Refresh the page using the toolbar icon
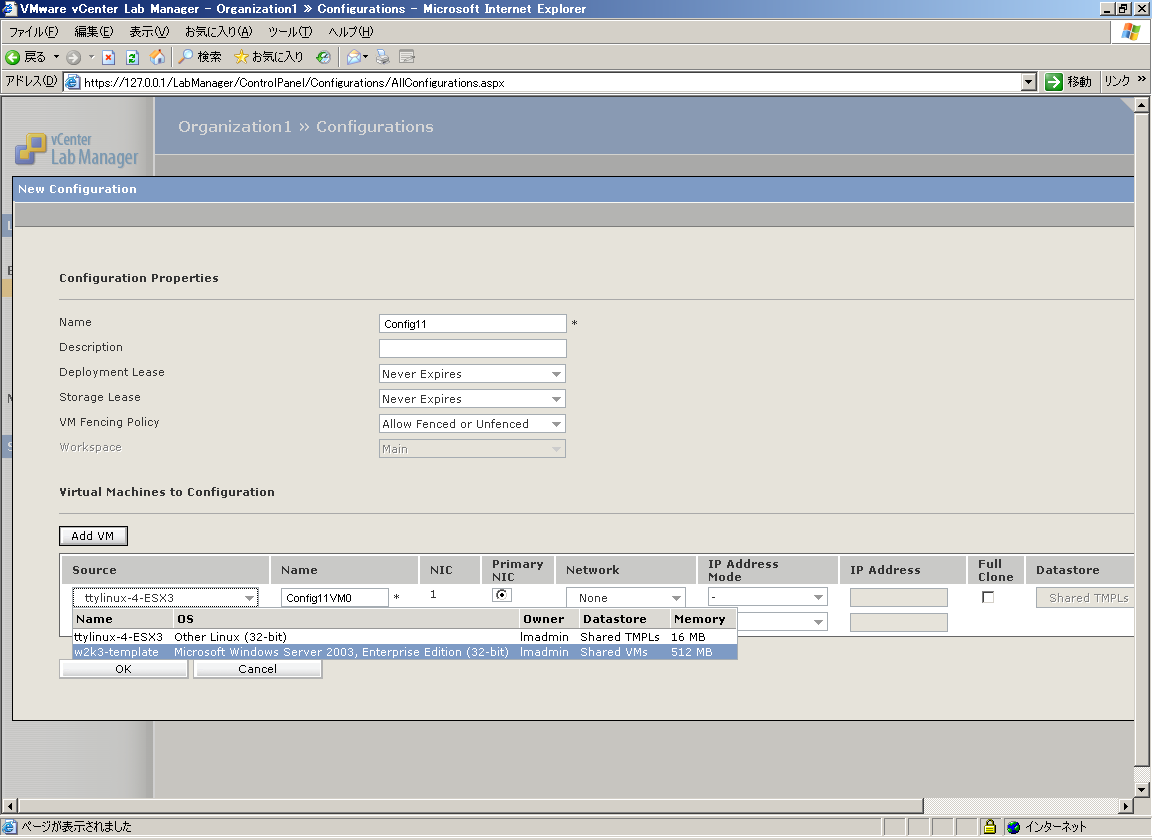 [132, 57]
